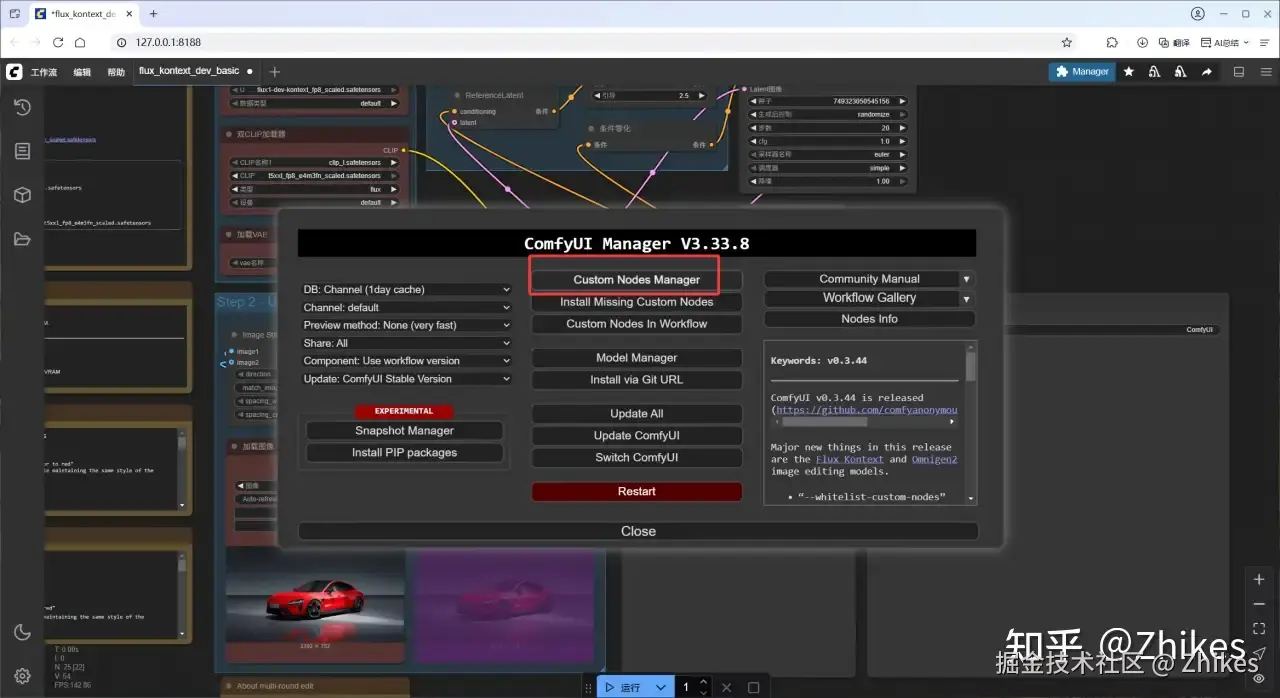The image size is (1280, 698).
Task: Click the star icon beside Manager
Action: pos(1129,72)
